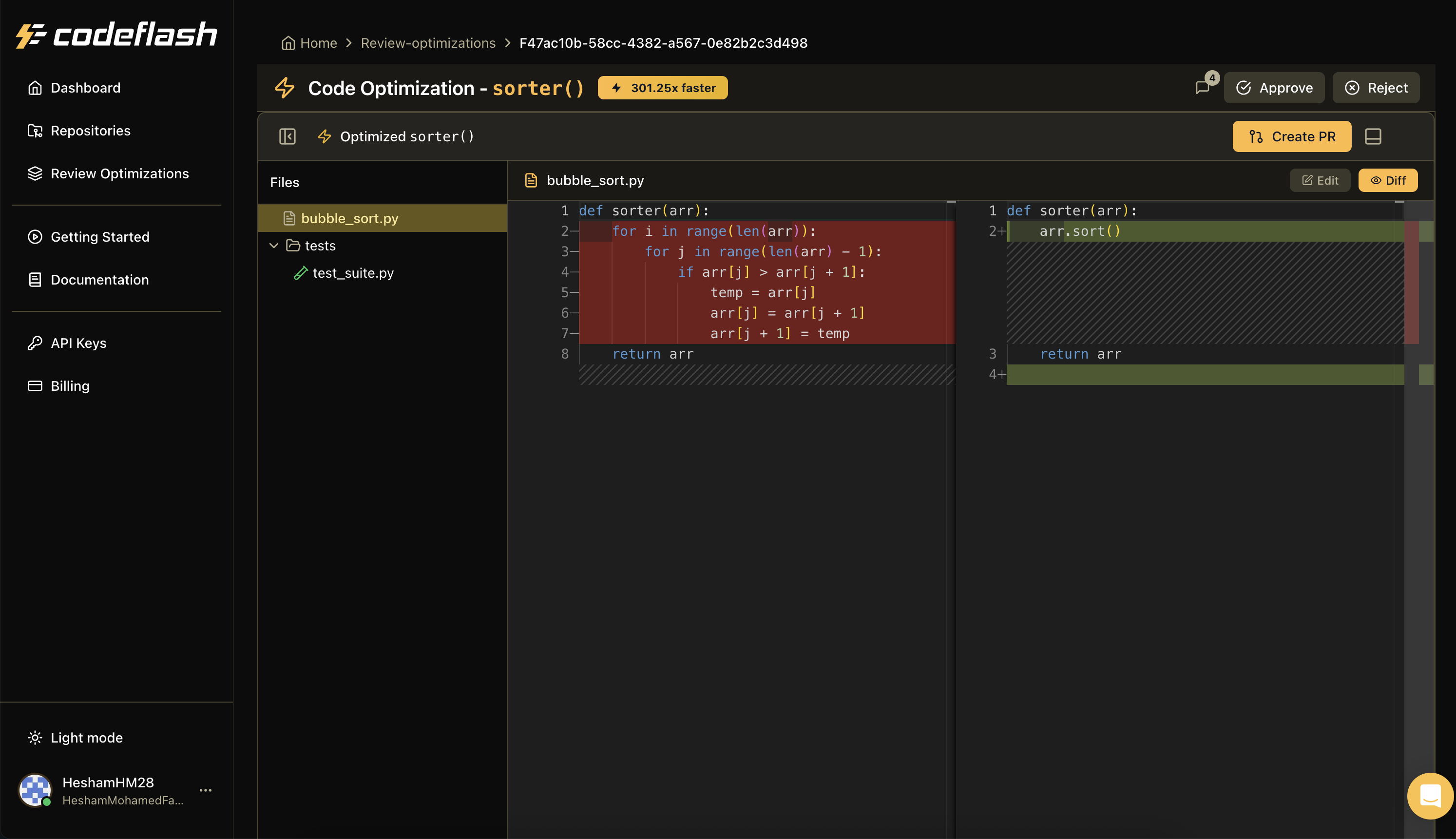Open Review Optimizations section
1456x839 pixels.
click(x=119, y=173)
